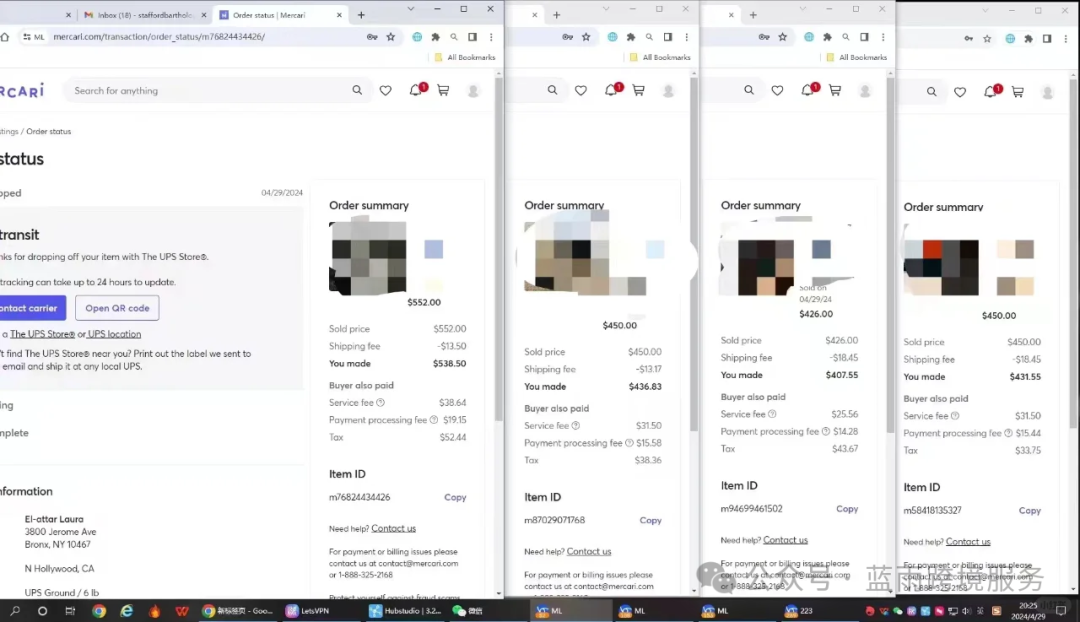Switch to the Gmail Inbox (18) tab
The image size is (1080, 622).
tap(145, 14)
